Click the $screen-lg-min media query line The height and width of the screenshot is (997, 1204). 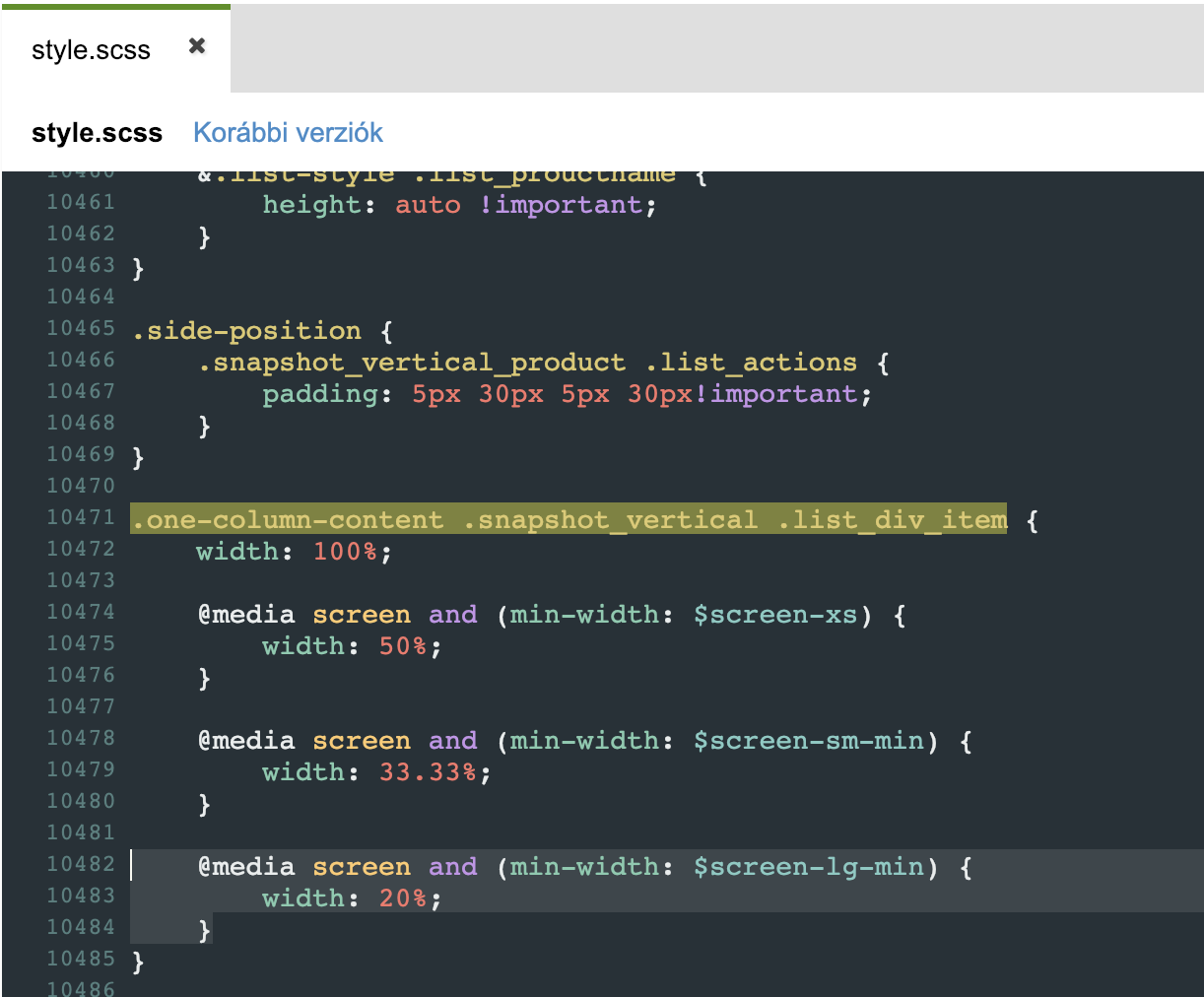coord(585,867)
